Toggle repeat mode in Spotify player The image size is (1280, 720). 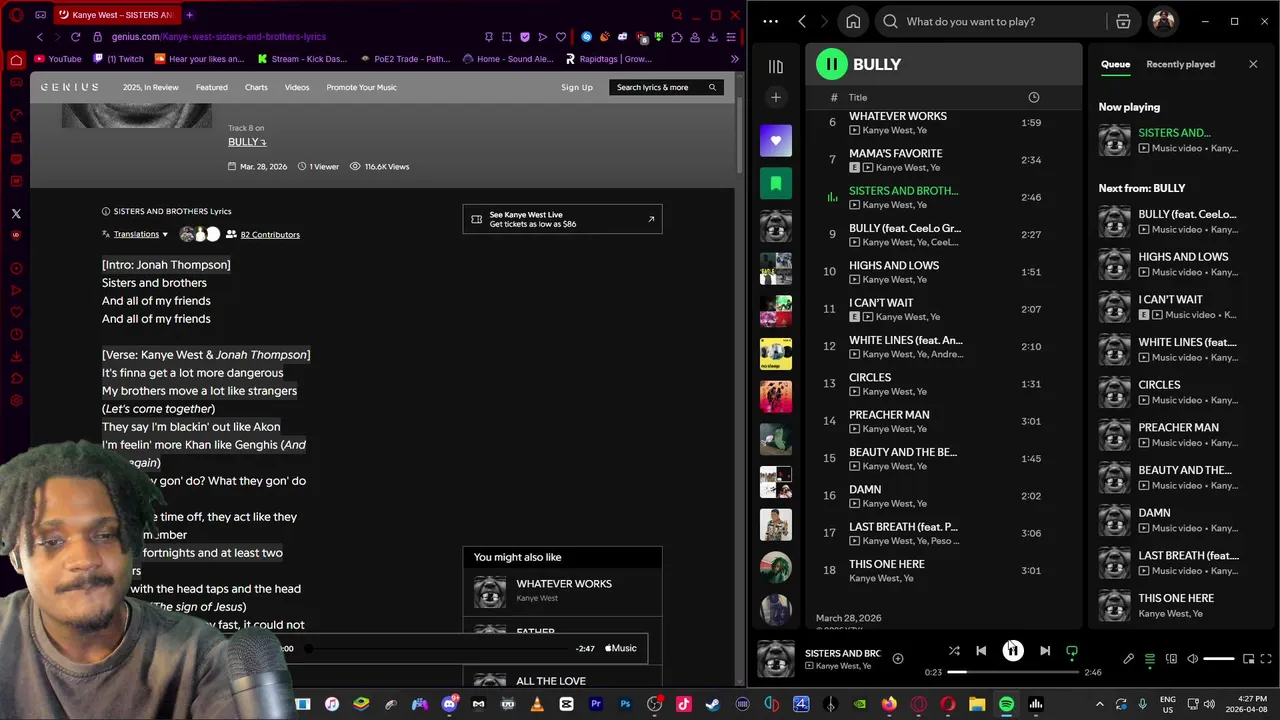1072,651
